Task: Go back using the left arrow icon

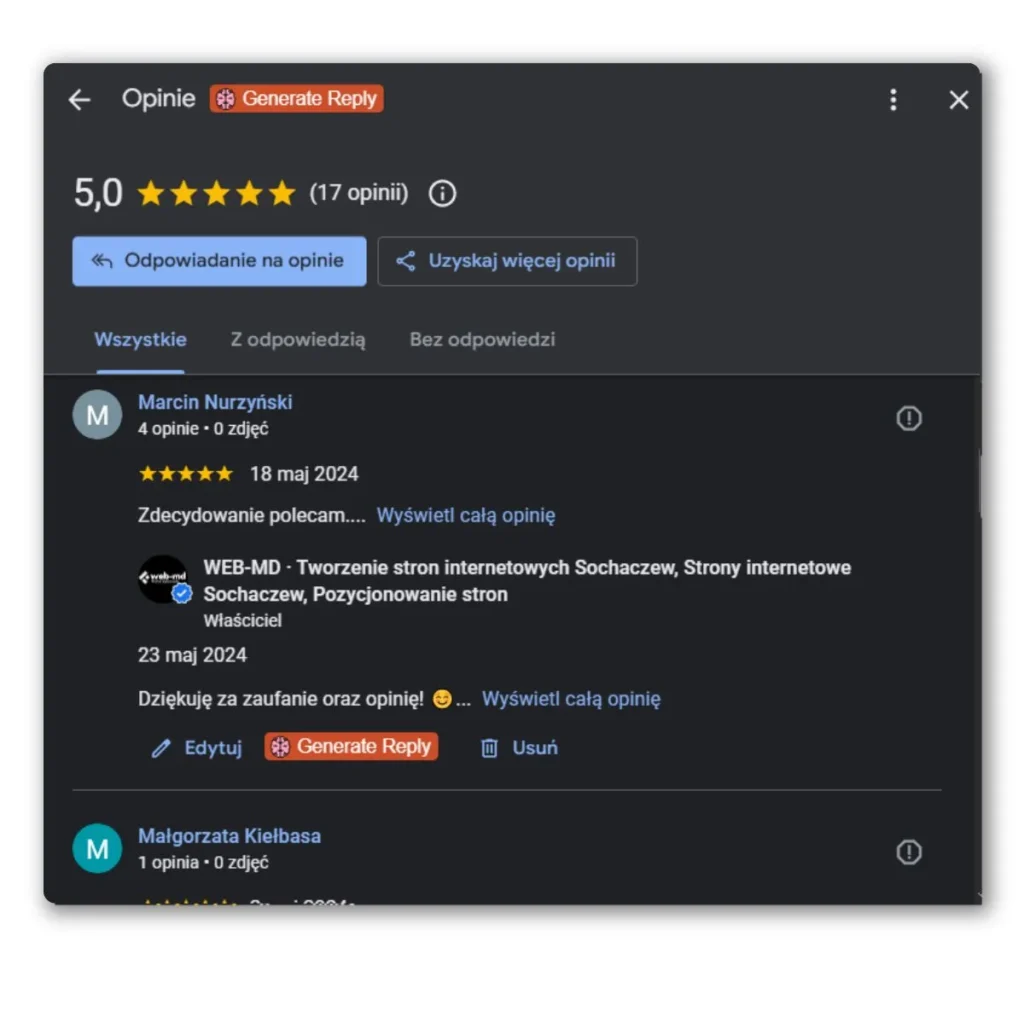Action: point(80,100)
